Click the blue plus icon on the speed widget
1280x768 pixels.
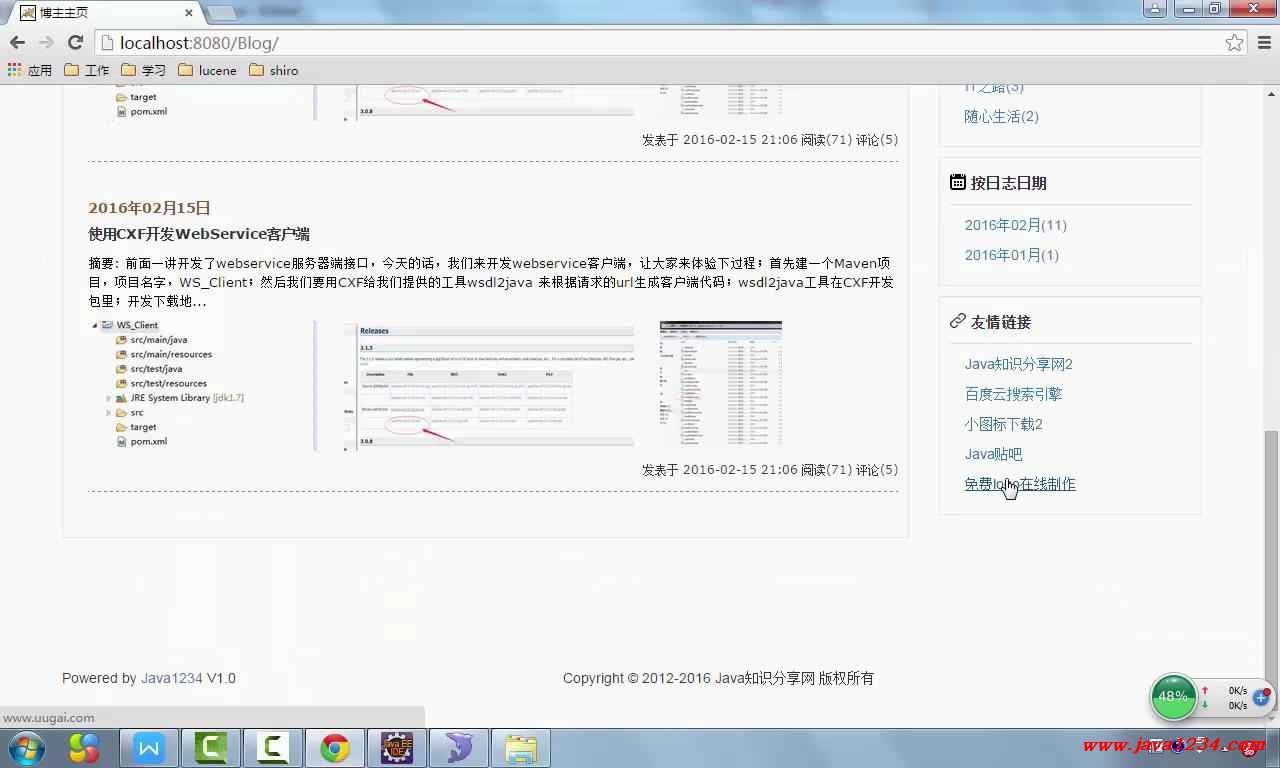[x=1260, y=697]
